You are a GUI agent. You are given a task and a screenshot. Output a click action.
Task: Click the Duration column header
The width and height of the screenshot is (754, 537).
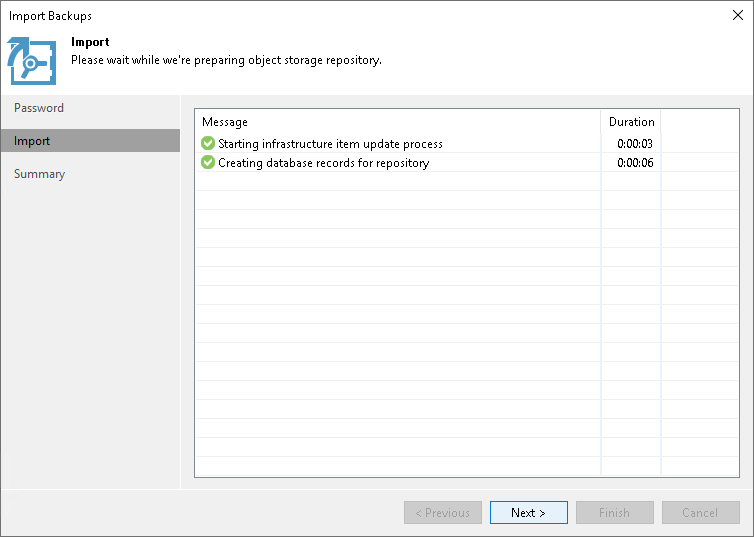631,122
